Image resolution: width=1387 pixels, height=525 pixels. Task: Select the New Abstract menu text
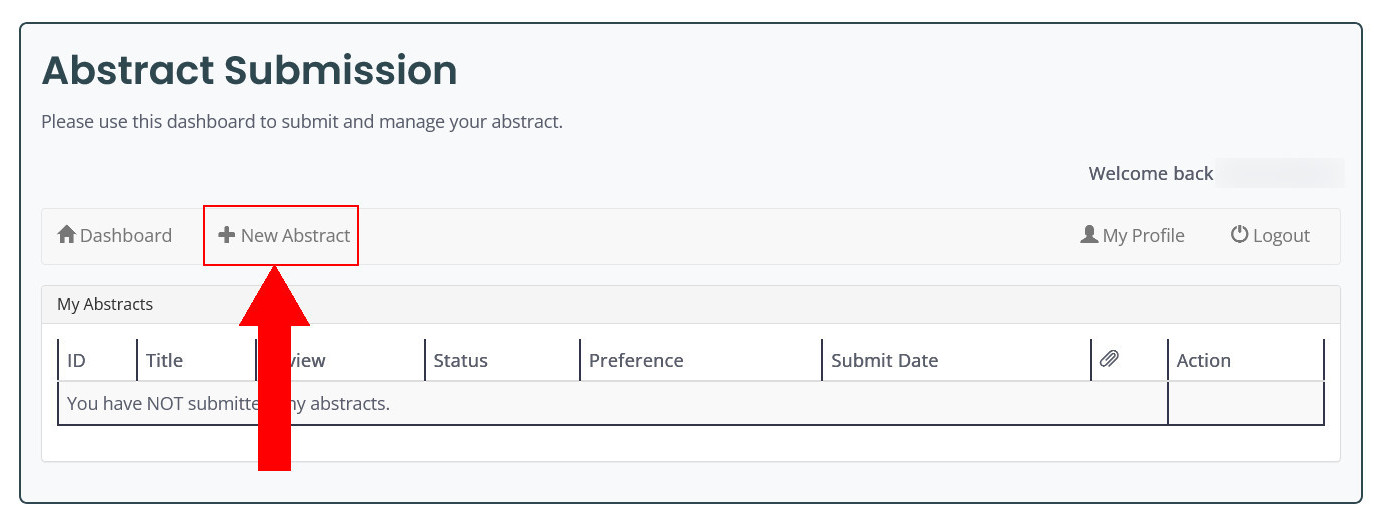click(x=295, y=236)
